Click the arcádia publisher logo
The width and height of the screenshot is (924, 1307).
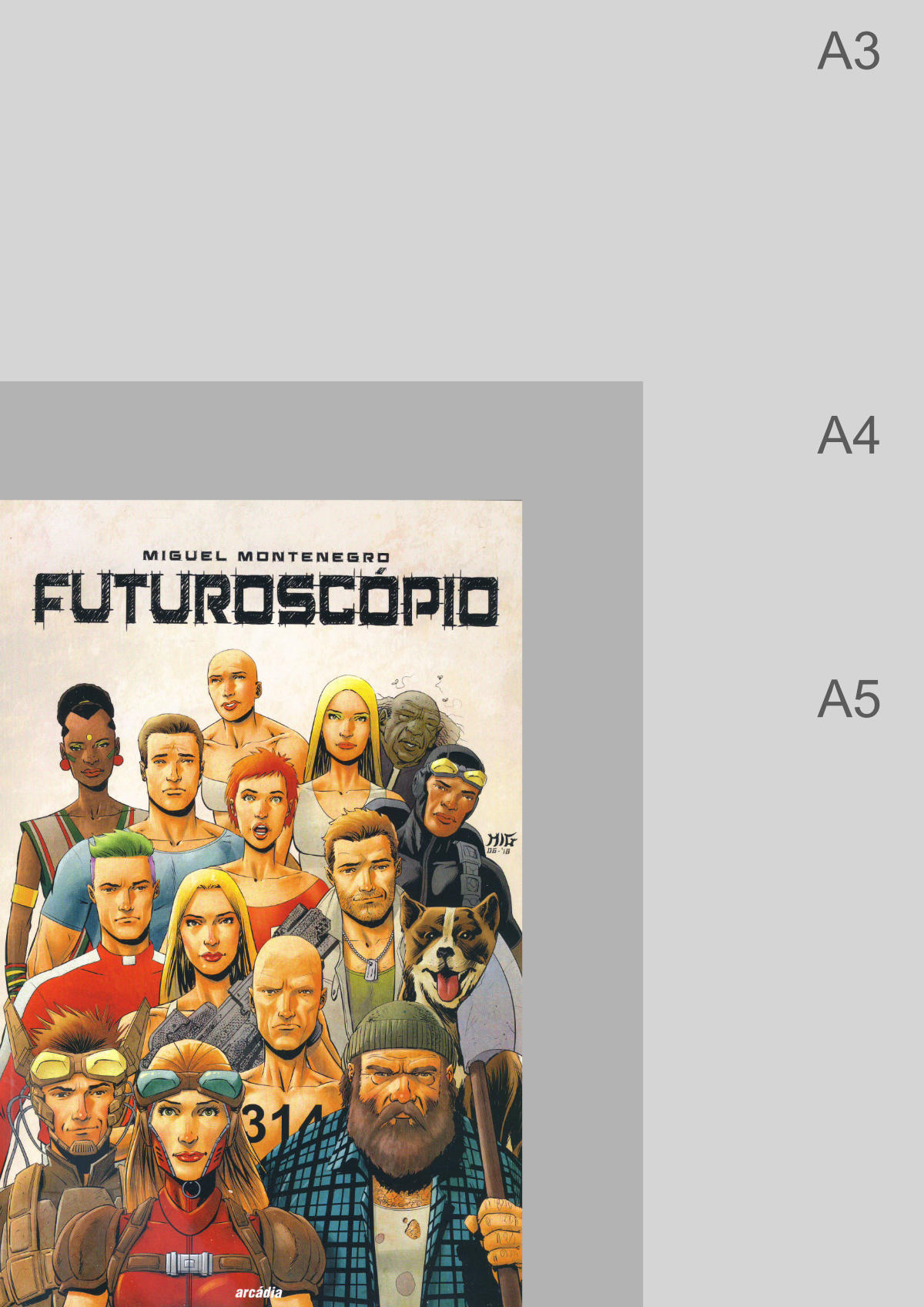click(259, 1292)
